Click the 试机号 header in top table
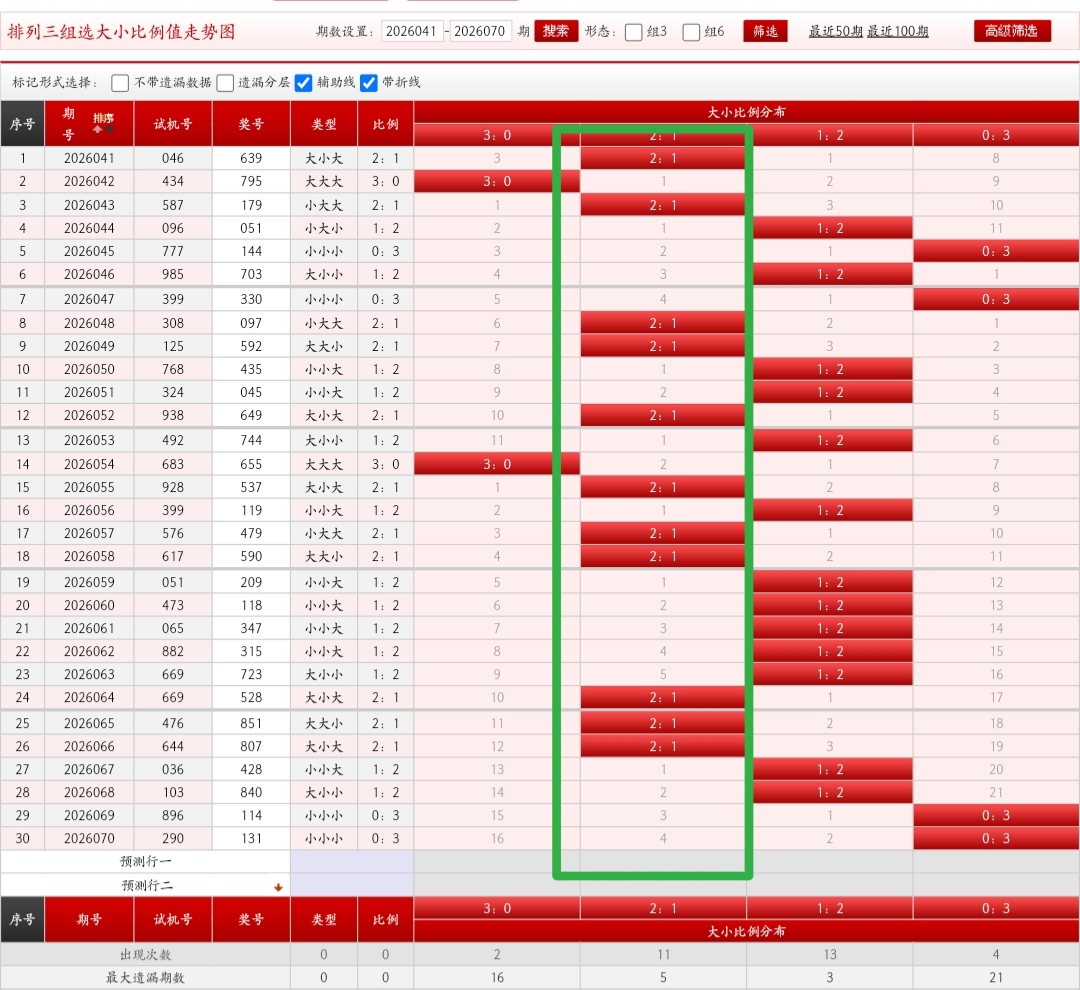 [173, 124]
